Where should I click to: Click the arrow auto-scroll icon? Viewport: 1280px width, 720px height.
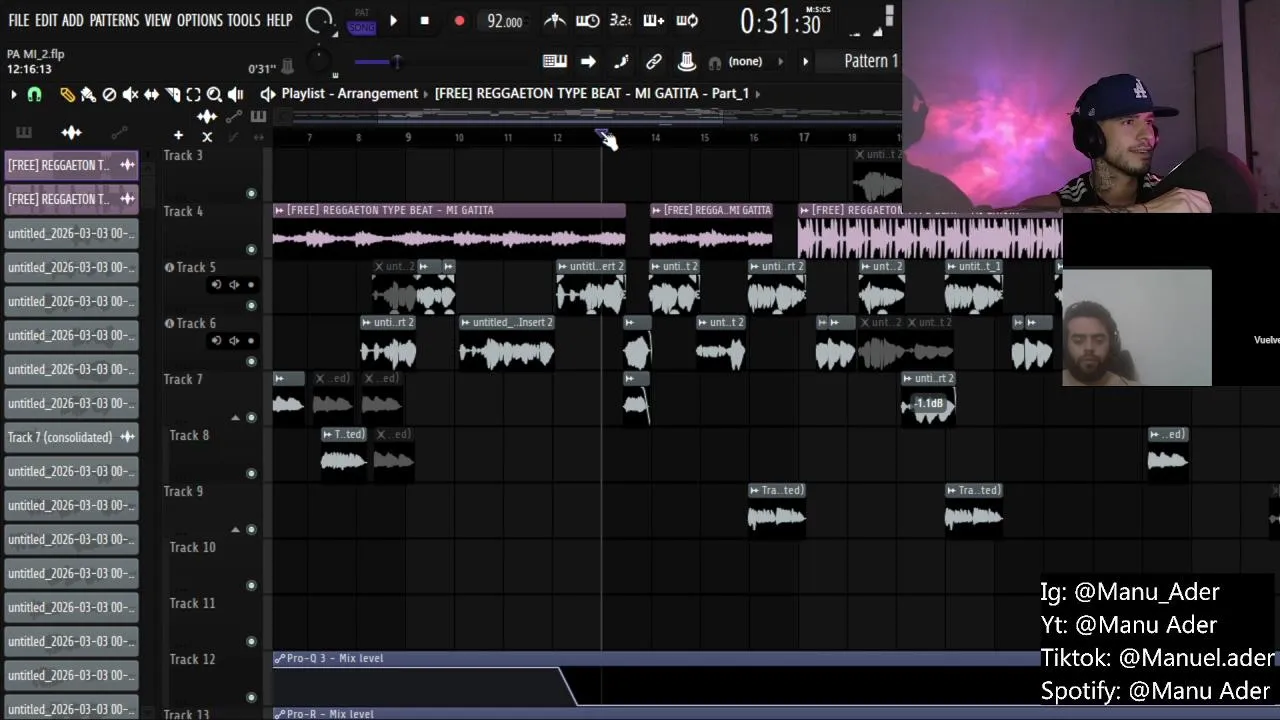pyautogui.click(x=588, y=62)
